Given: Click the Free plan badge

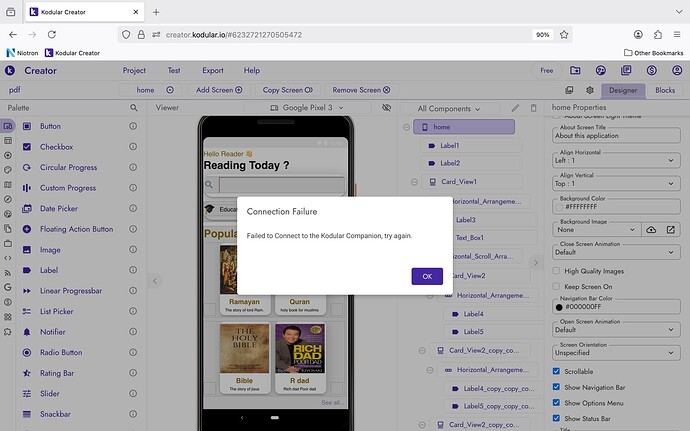Looking at the screenshot, I should tap(547, 70).
